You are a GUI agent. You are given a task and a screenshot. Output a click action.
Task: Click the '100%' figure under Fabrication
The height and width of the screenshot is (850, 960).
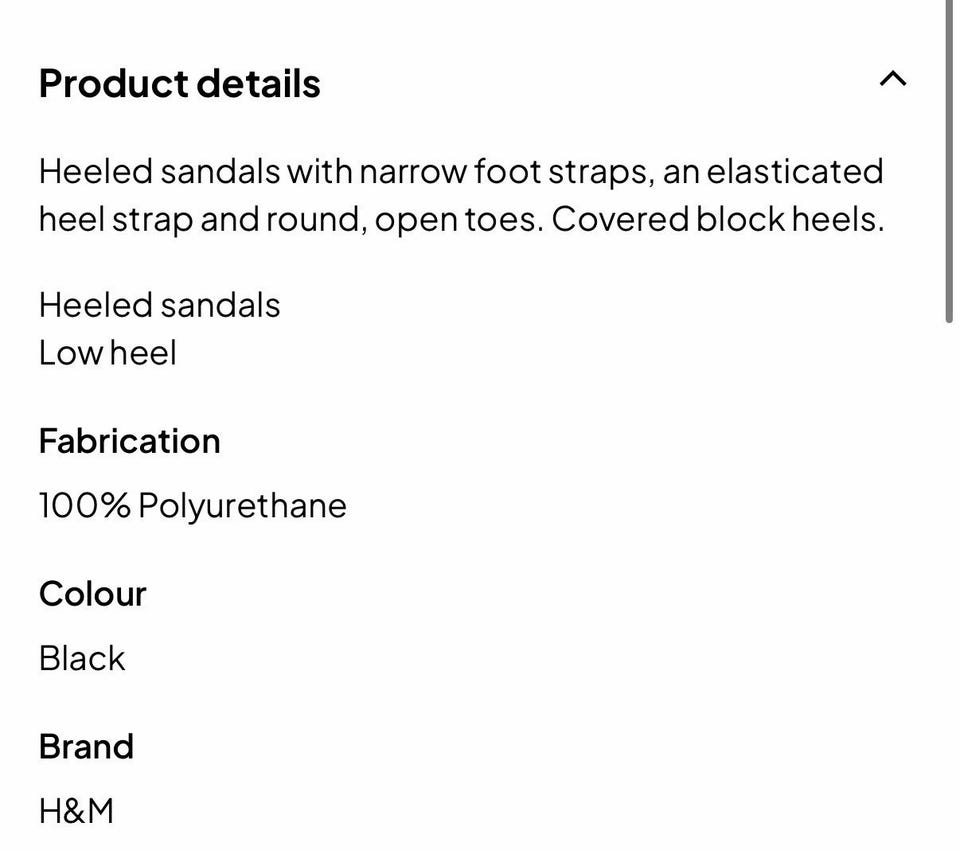pyautogui.click(x=84, y=505)
